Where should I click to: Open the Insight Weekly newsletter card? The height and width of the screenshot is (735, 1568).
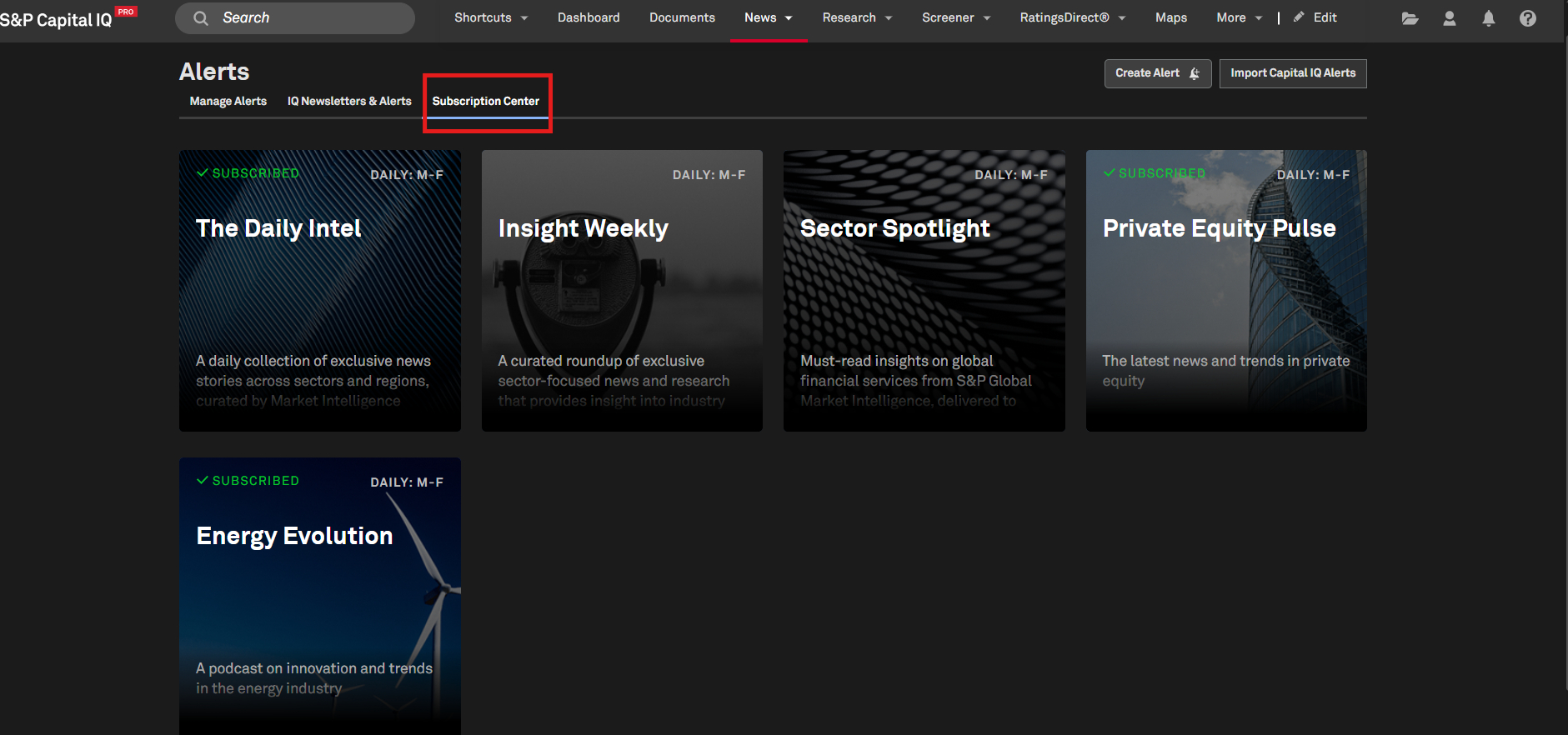(622, 290)
